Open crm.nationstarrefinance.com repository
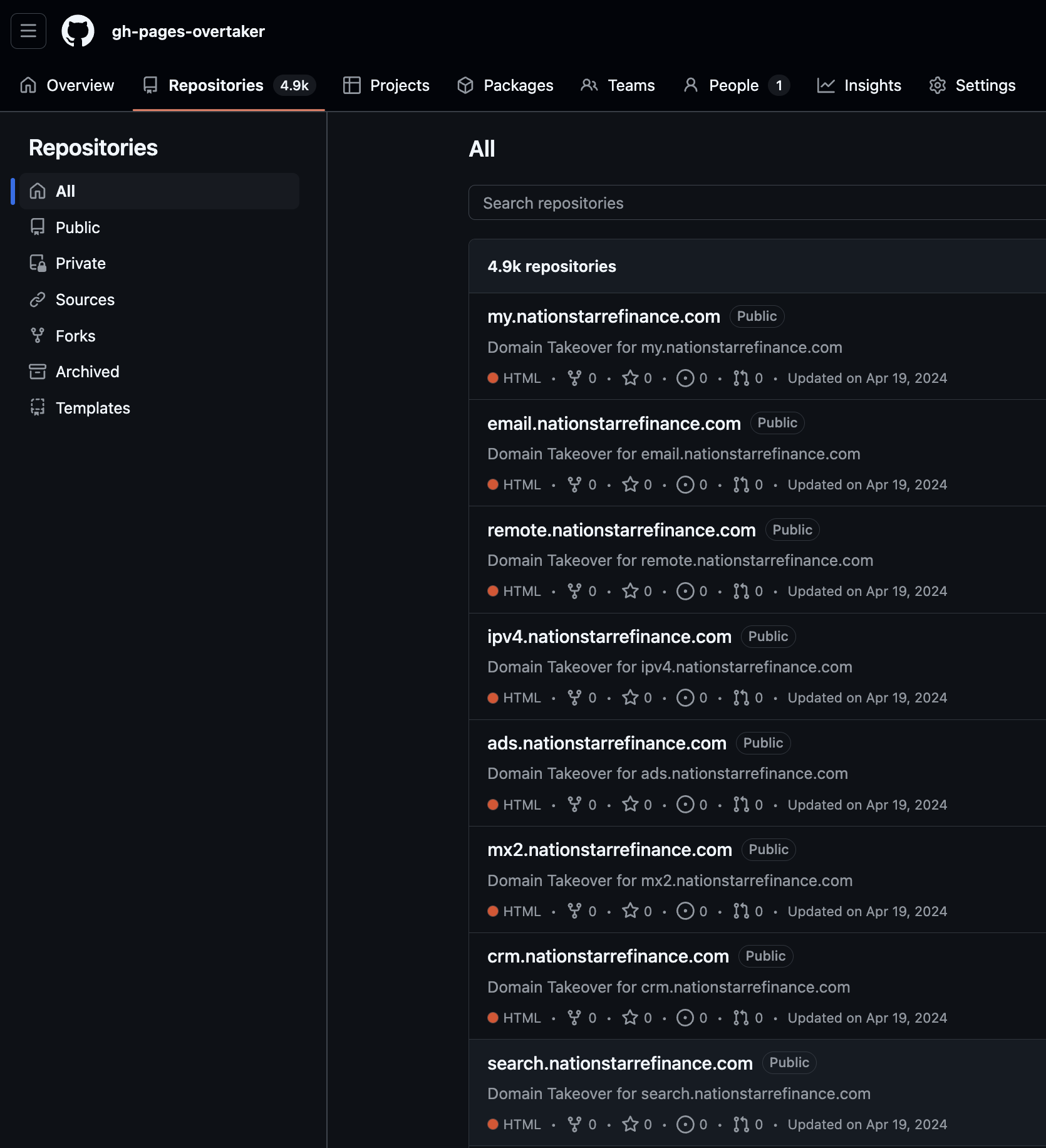 pyautogui.click(x=608, y=956)
